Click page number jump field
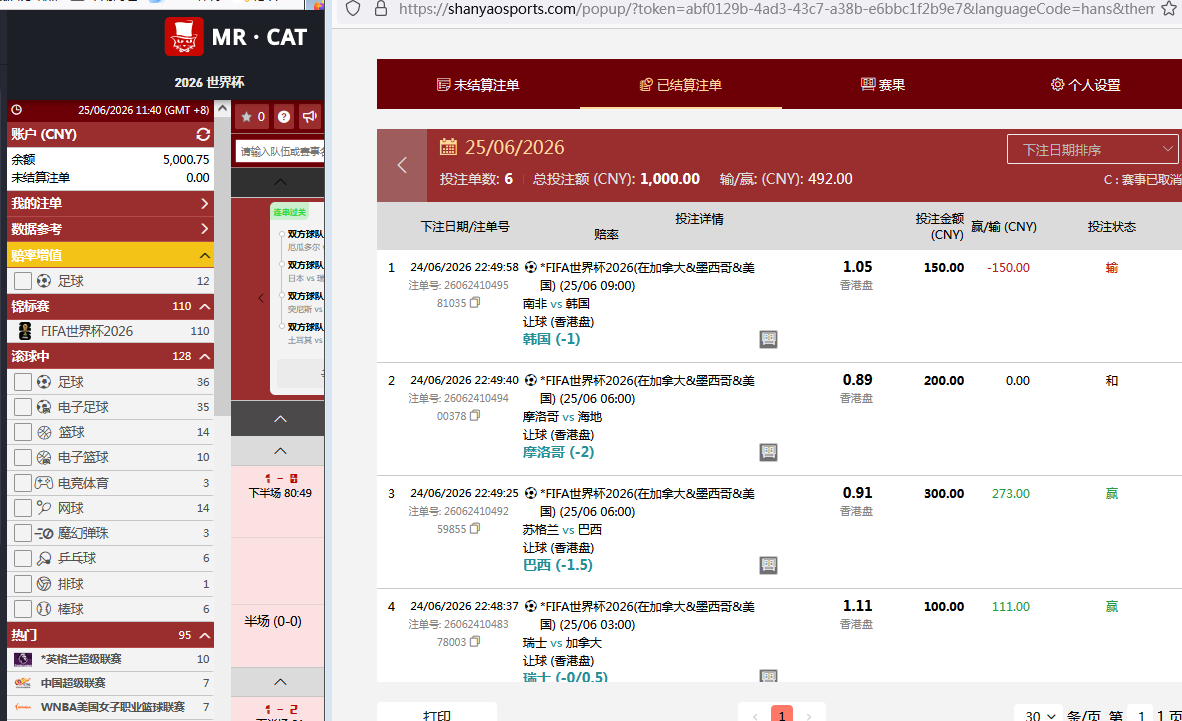 pos(1141,715)
